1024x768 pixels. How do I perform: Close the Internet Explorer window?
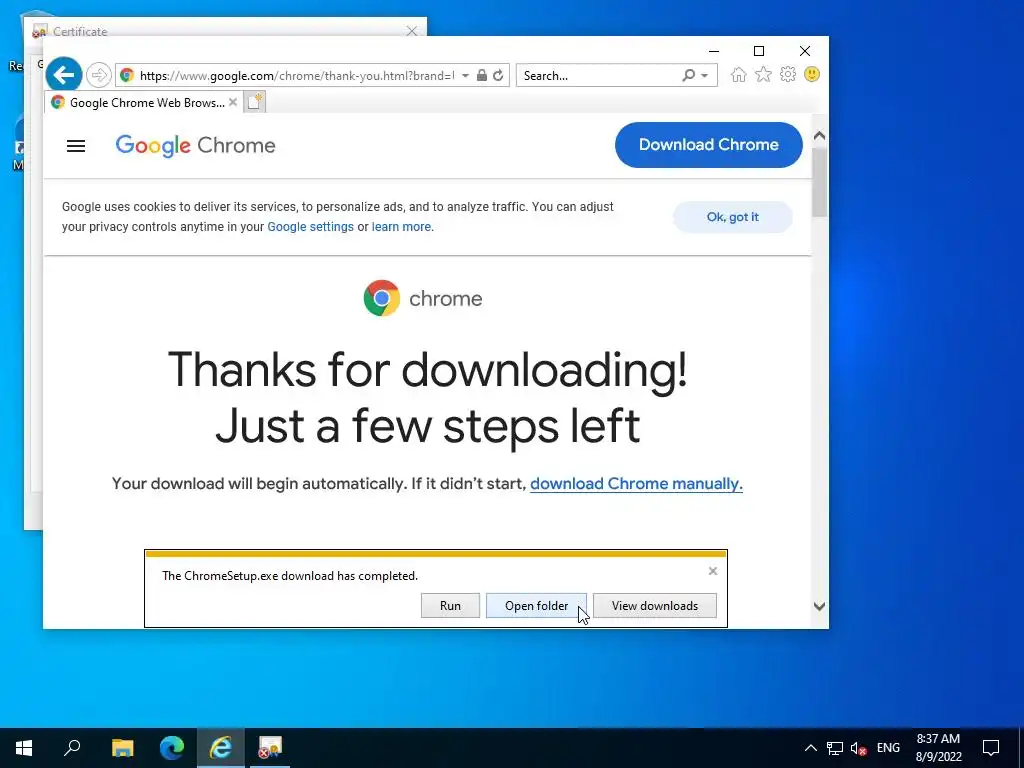click(x=805, y=51)
